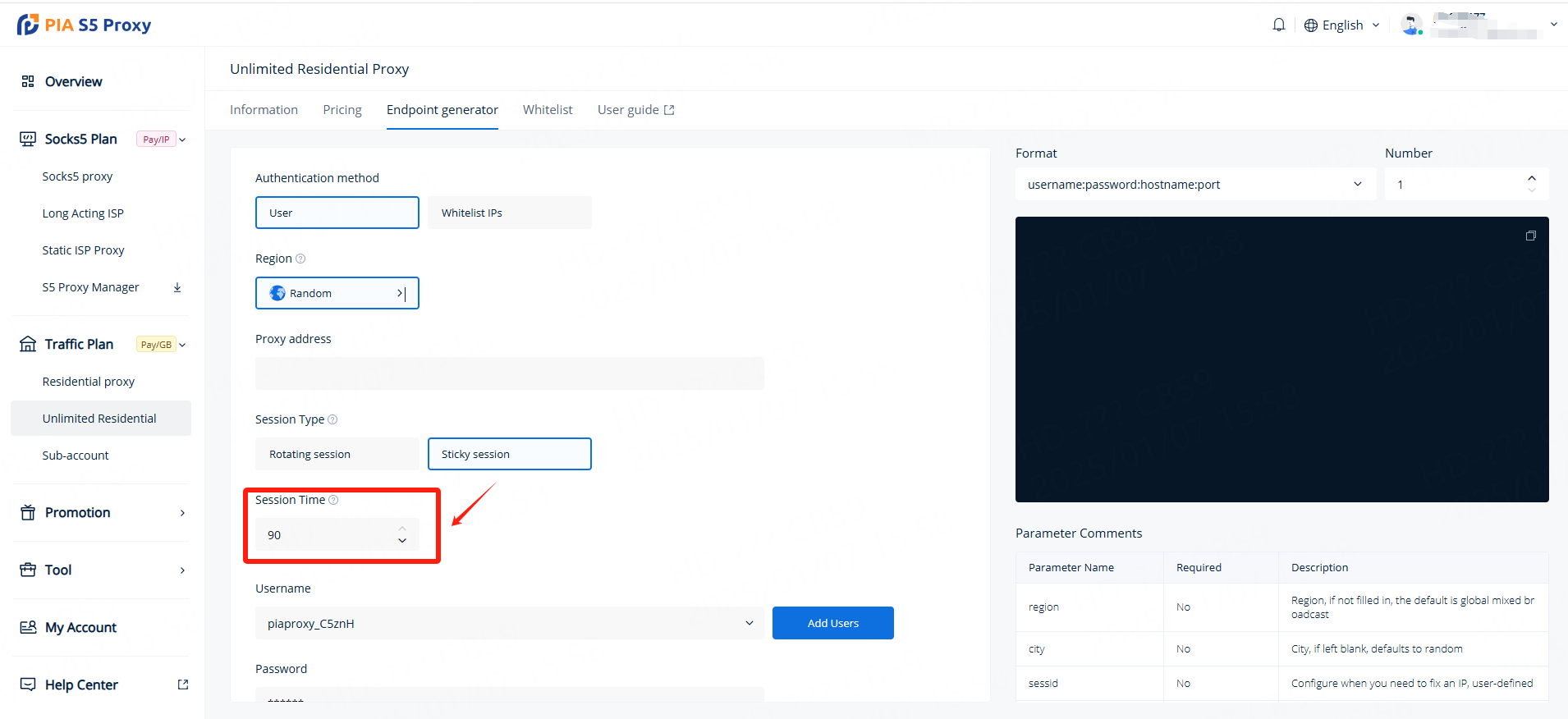Image resolution: width=1568 pixels, height=719 pixels.
Task: Open the User guide link
Action: tap(635, 110)
